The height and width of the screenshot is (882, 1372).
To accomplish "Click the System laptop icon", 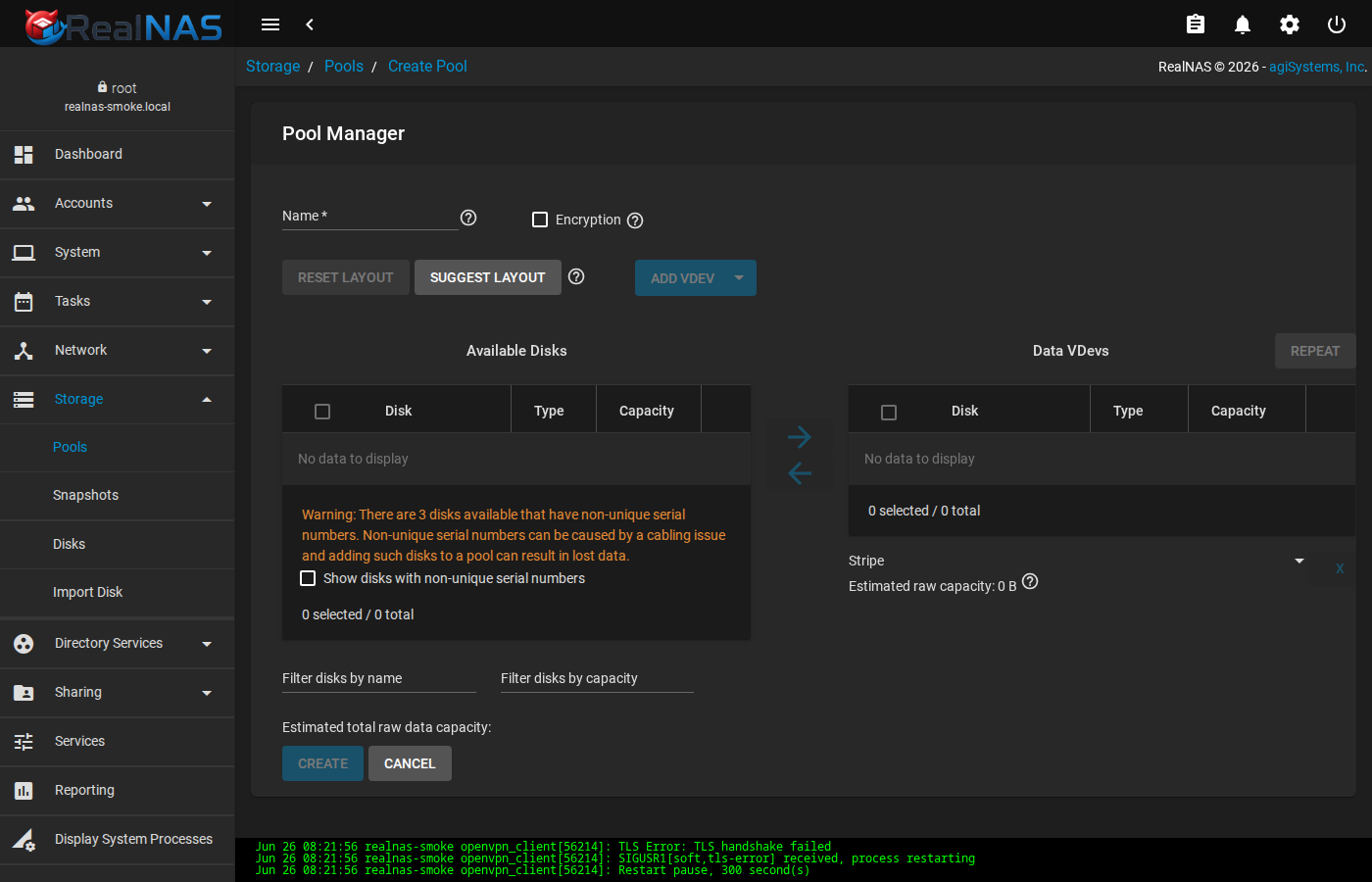I will (24, 252).
